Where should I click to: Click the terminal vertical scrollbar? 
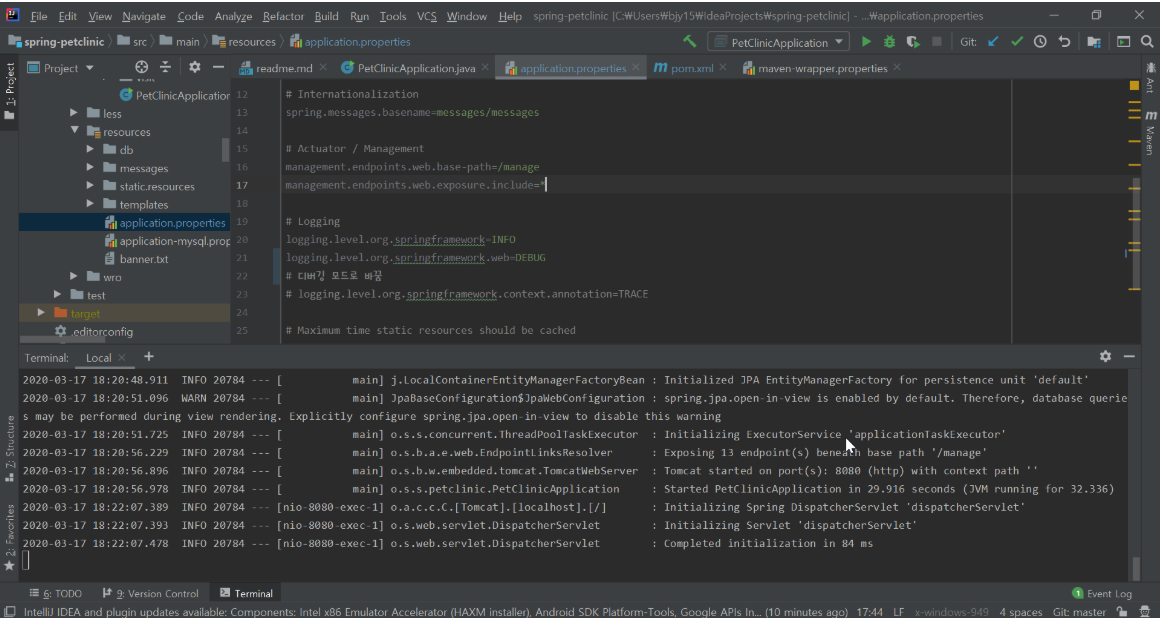(x=1135, y=568)
